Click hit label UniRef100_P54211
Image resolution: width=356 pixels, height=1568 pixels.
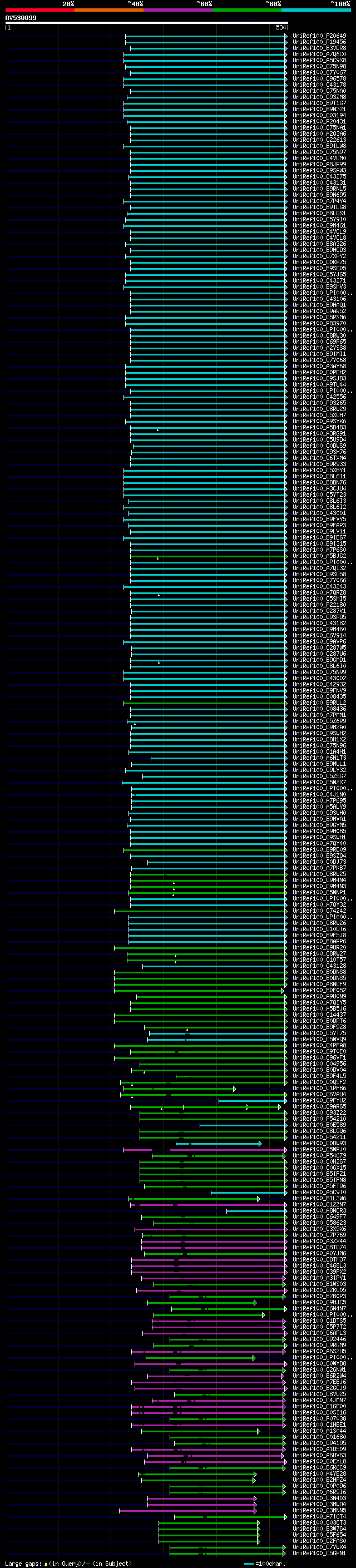(x=319, y=1137)
